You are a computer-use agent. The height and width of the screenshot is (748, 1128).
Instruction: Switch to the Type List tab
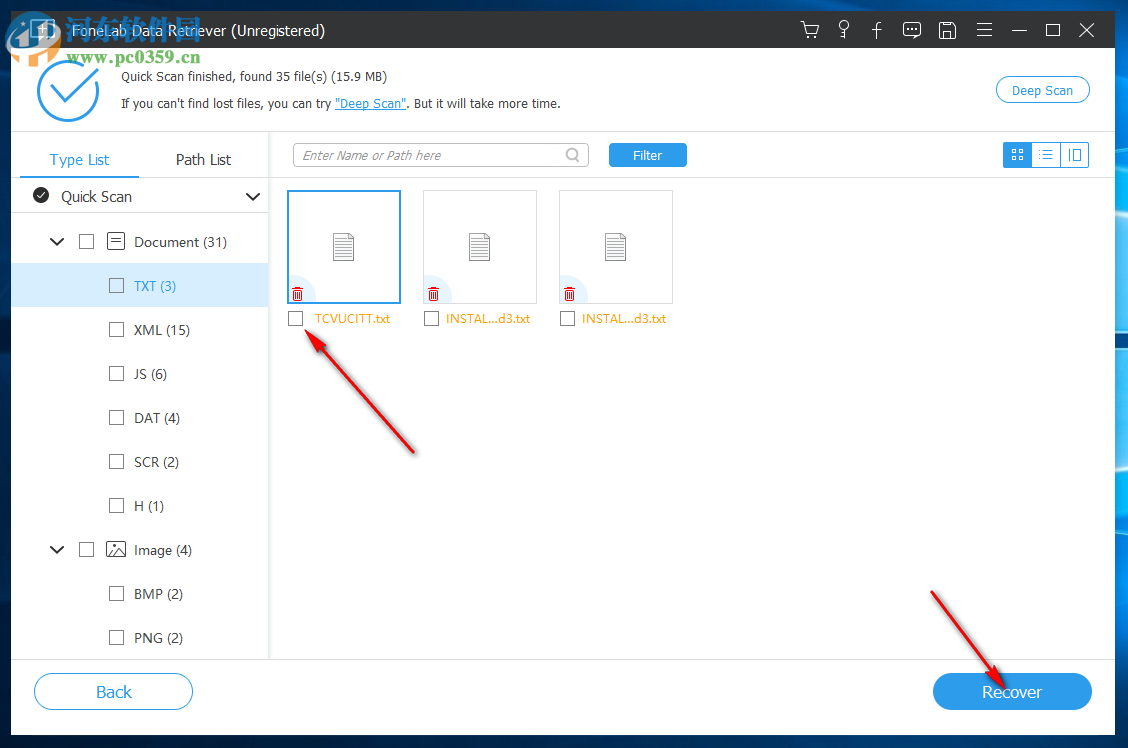(x=79, y=159)
